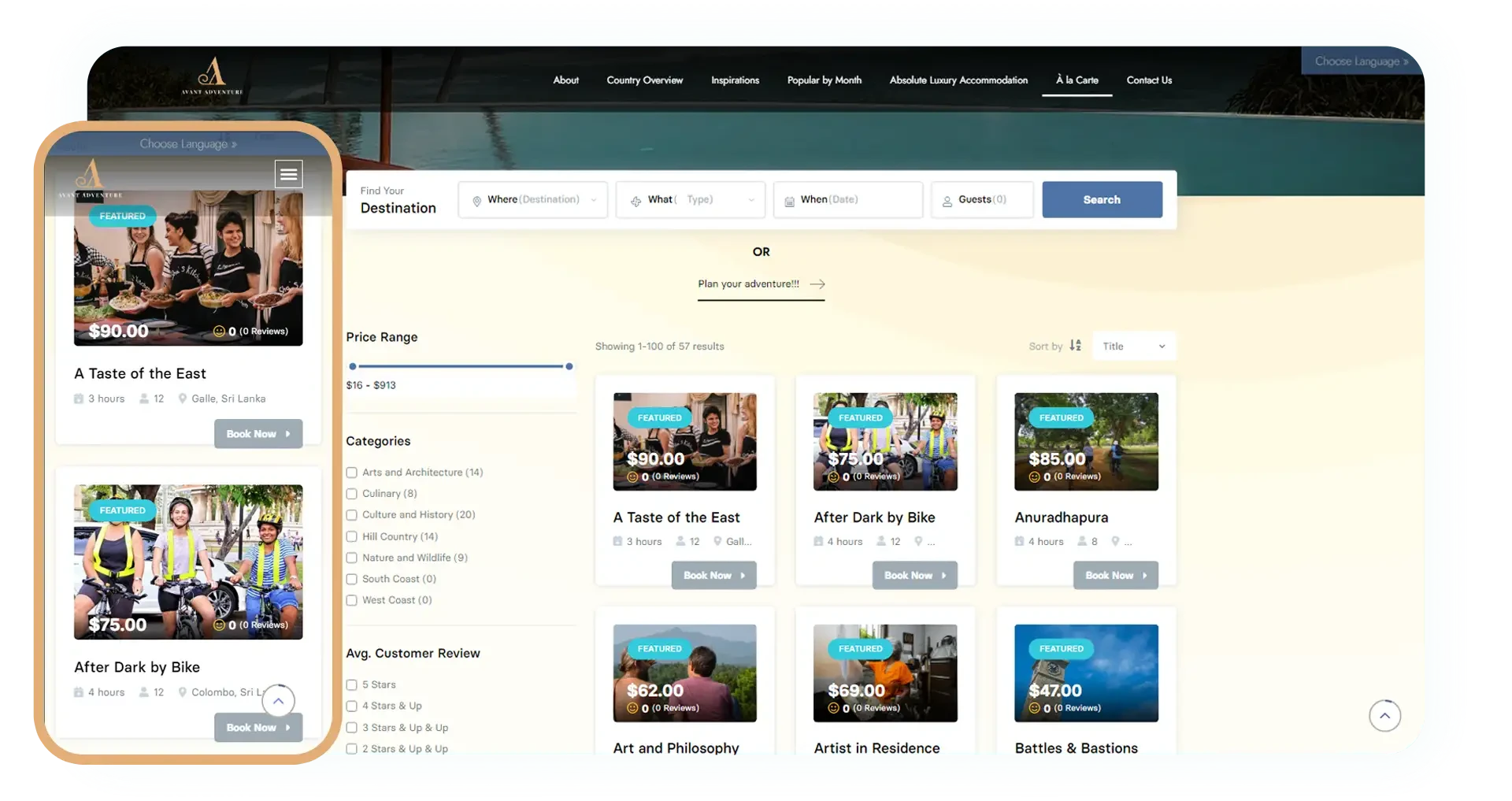Click FEATURED badge on Art and Philosophy card

[x=659, y=649]
